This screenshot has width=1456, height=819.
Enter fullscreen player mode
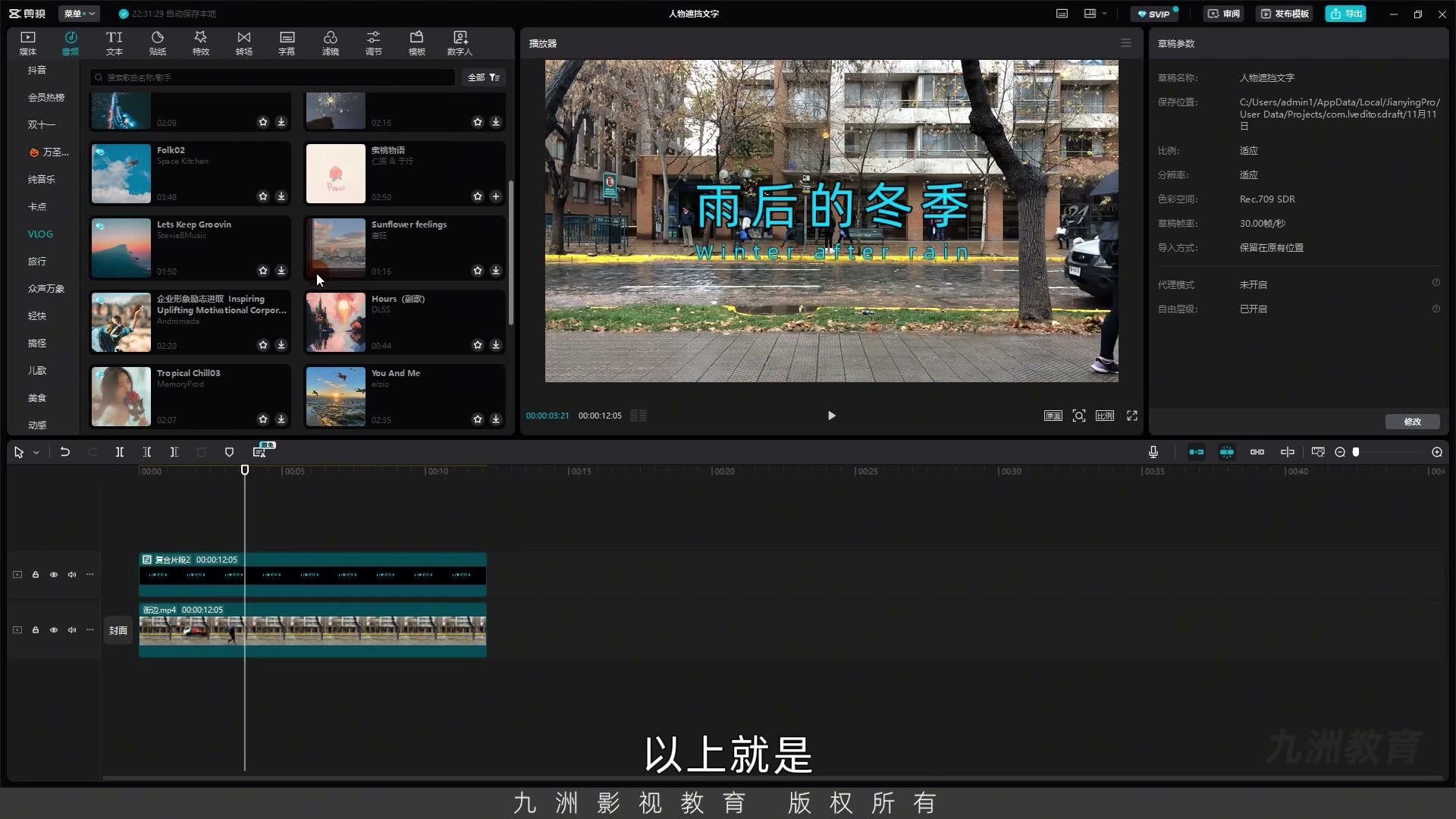tap(1131, 416)
